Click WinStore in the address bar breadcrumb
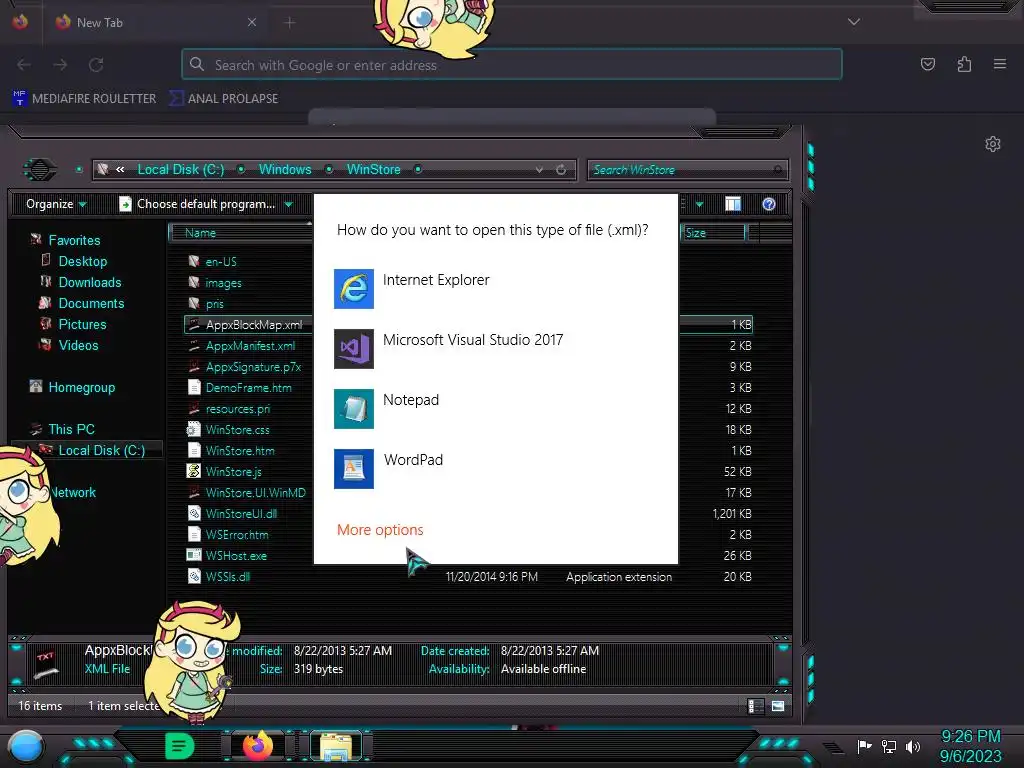Viewport: 1024px width, 768px height. (374, 169)
